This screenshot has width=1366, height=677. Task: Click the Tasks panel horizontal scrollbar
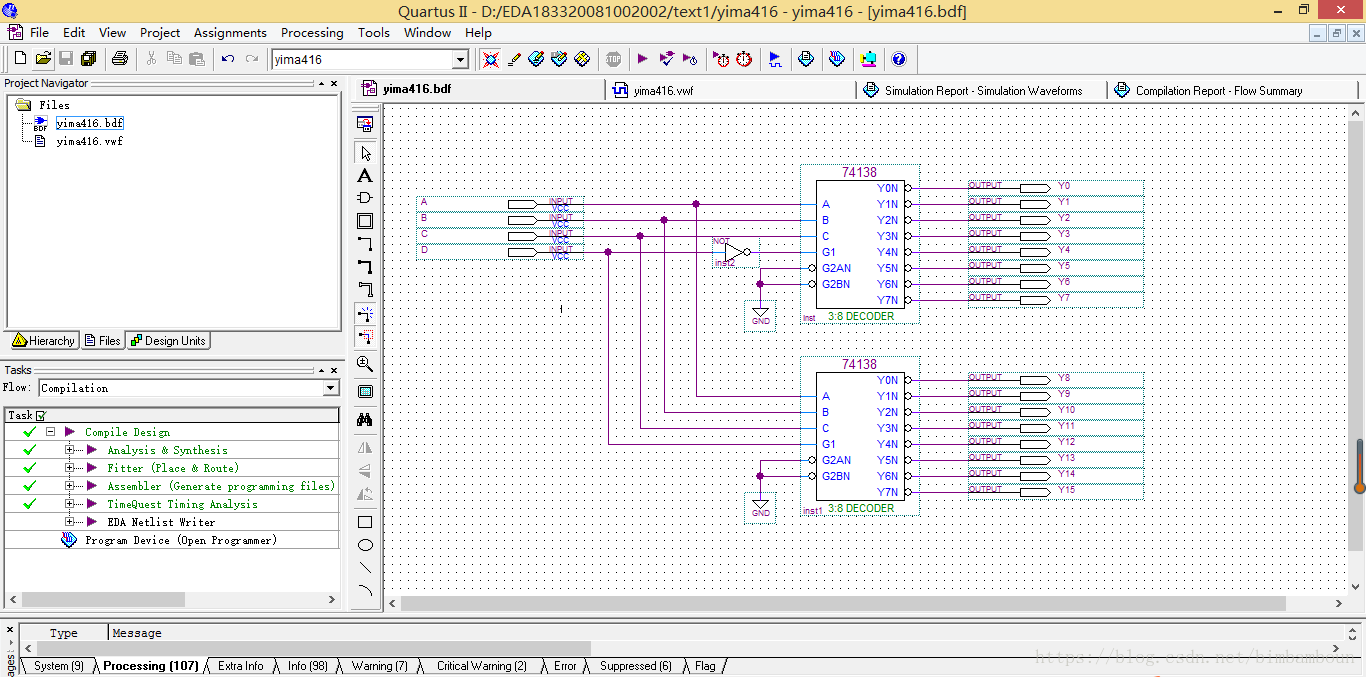coord(104,600)
